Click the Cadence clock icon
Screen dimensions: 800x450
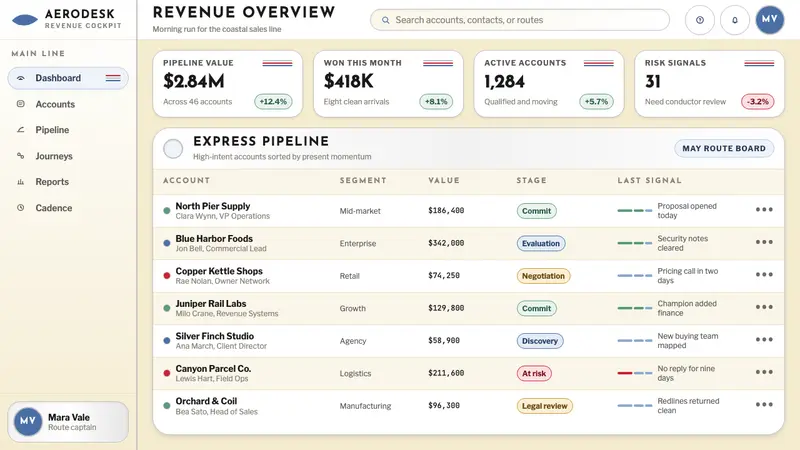20,208
